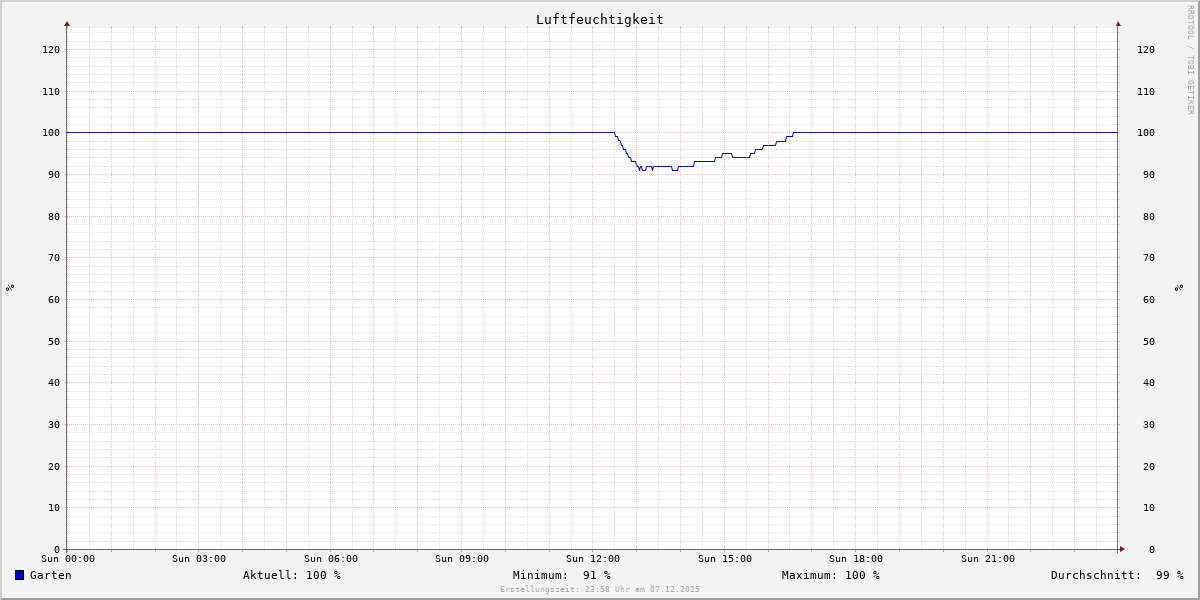Click the Sun 12:00 time axis label
The height and width of the screenshot is (600, 1200).
(593, 559)
